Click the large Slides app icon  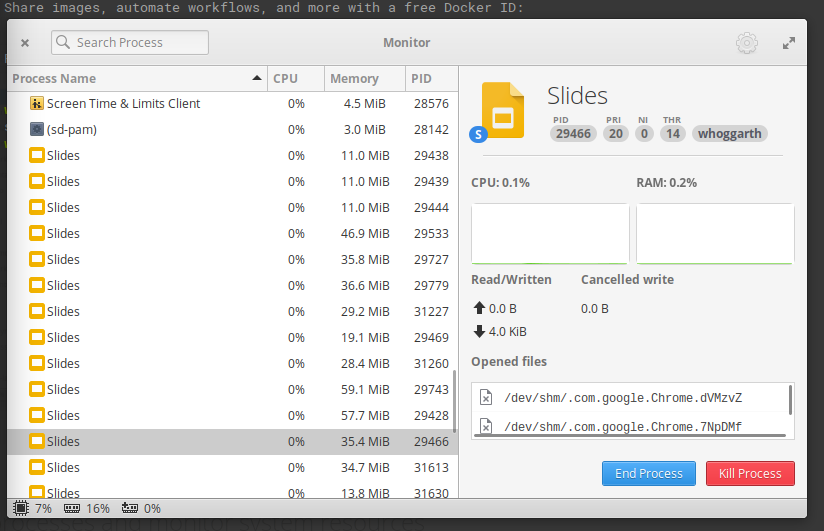(503, 110)
